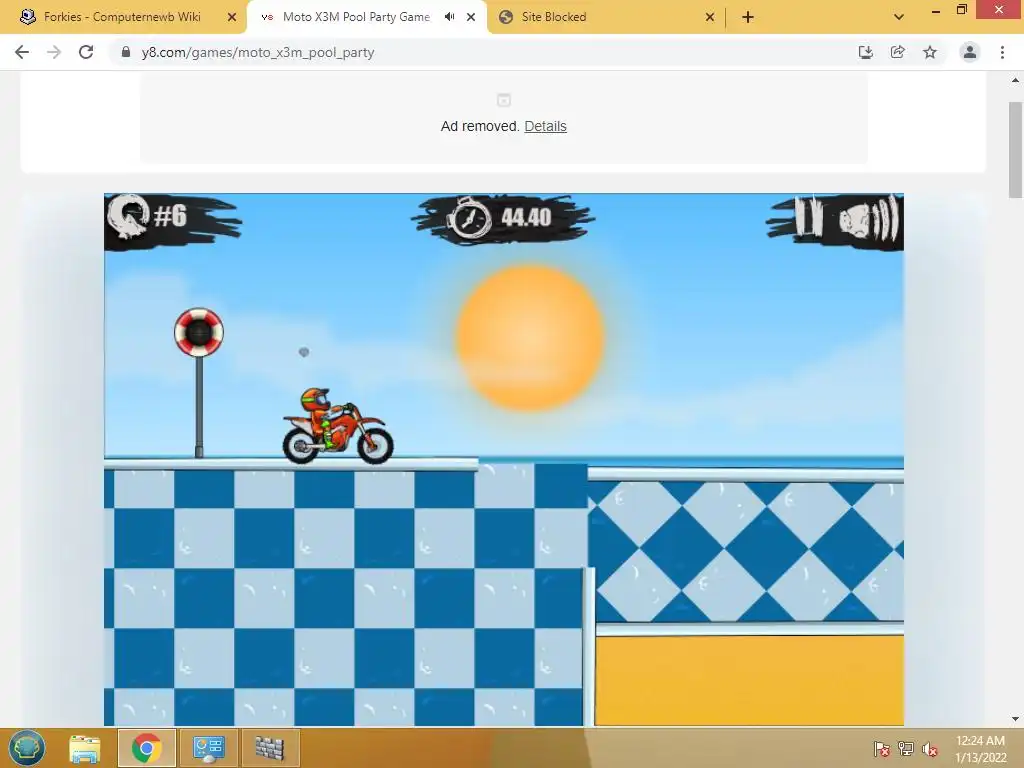Click the muted volume tray icon
Viewport: 1024px width, 768px height.
coord(930,748)
